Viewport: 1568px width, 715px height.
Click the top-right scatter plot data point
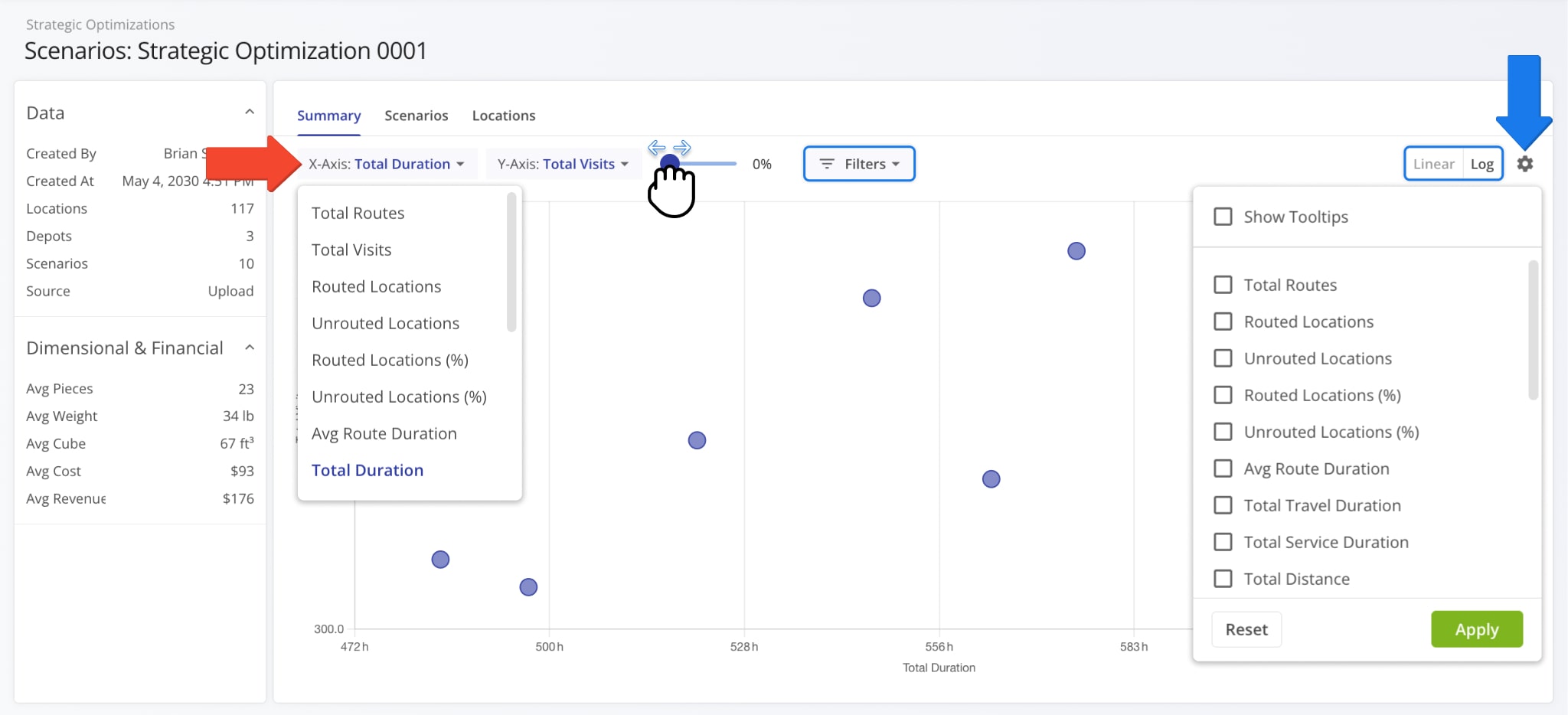click(1076, 251)
